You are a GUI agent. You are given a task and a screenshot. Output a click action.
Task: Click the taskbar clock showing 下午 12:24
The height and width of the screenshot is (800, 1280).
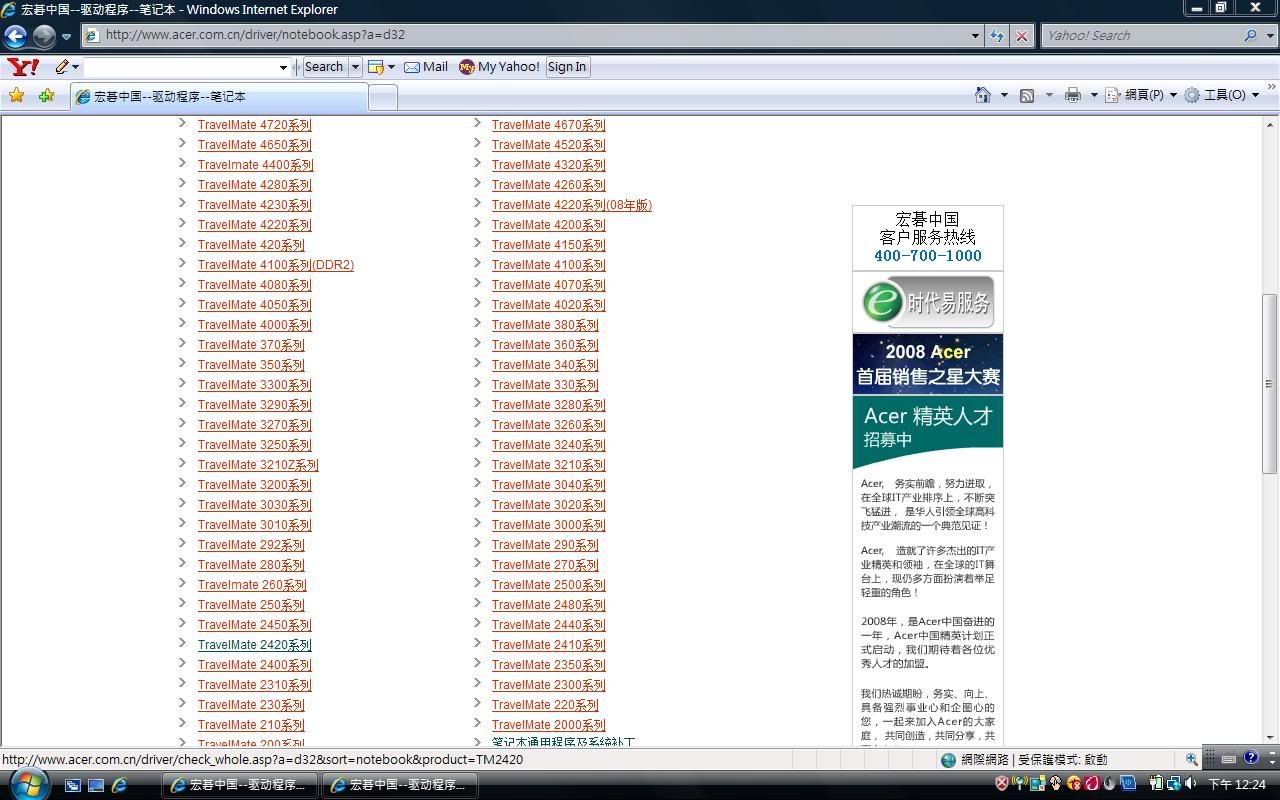coord(1238,785)
